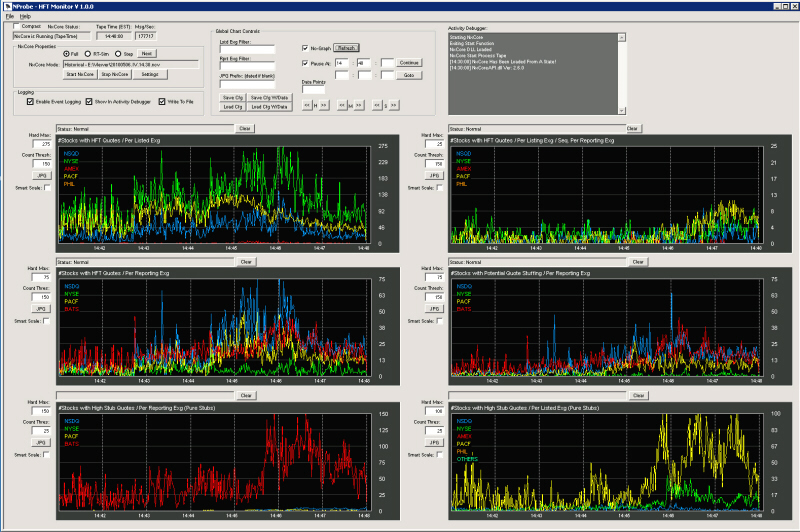Focus the Rprt Exg Filter field
800x532 pixels.
pos(247,66)
